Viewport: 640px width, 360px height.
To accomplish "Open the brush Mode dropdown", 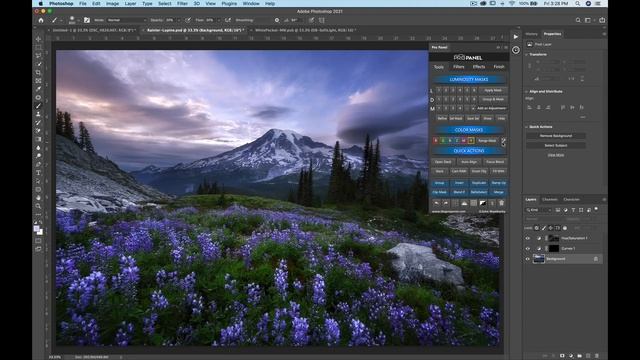I will [x=127, y=20].
